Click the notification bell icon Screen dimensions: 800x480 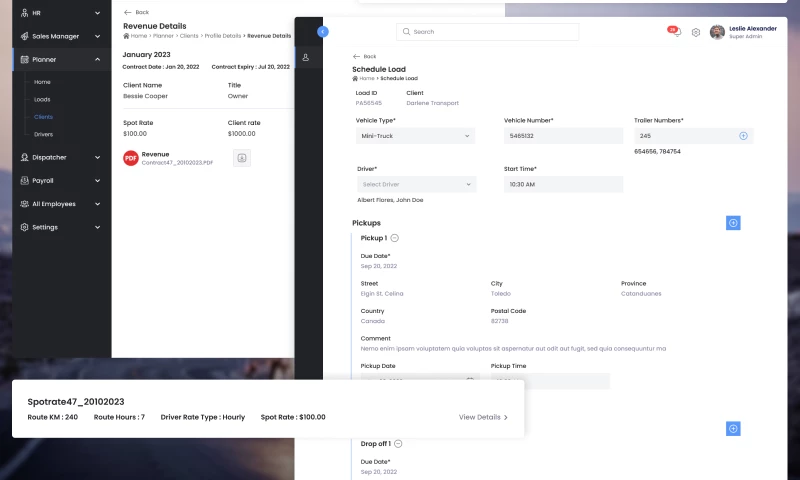[675, 32]
